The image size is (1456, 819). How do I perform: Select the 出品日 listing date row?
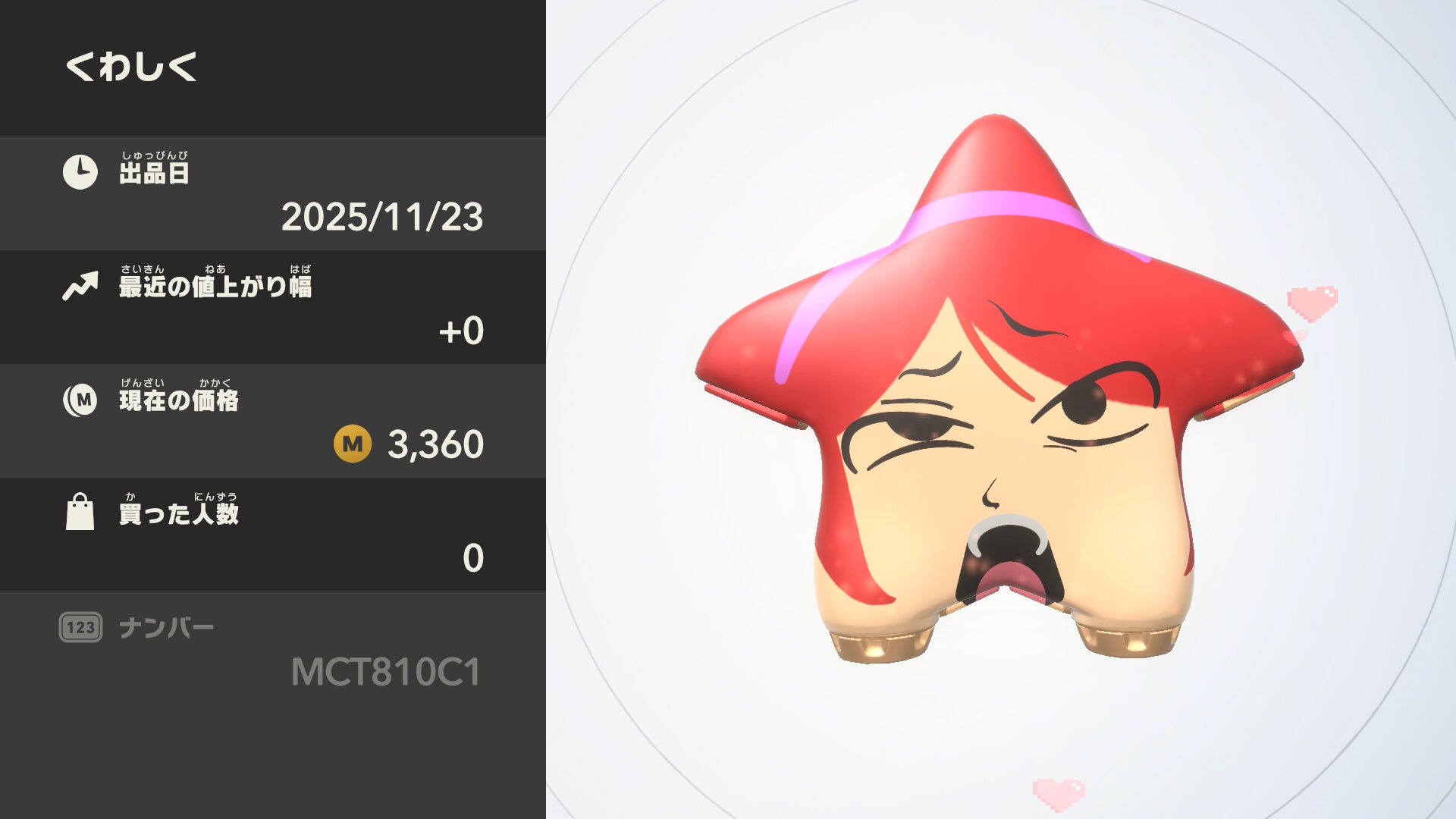[273, 193]
